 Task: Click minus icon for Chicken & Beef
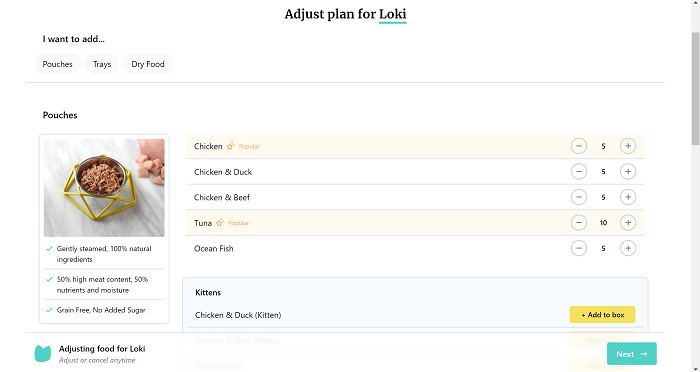click(x=579, y=197)
